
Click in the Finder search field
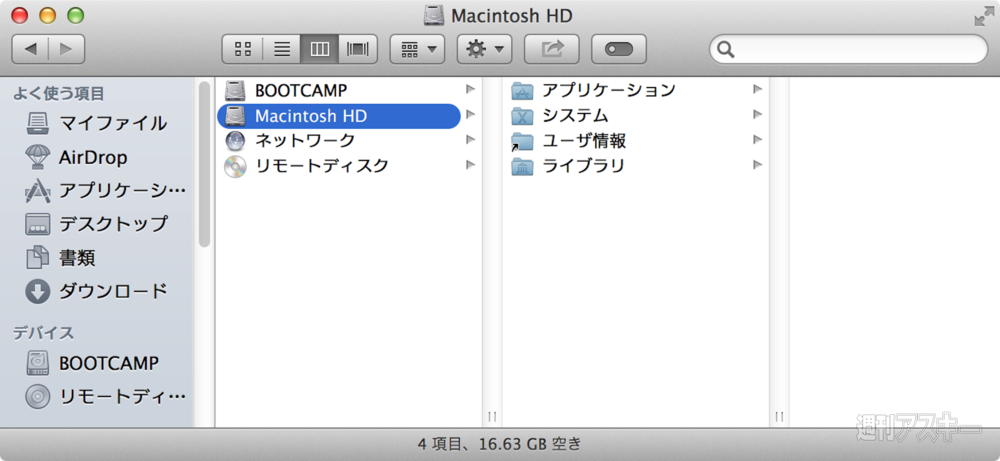coord(848,49)
